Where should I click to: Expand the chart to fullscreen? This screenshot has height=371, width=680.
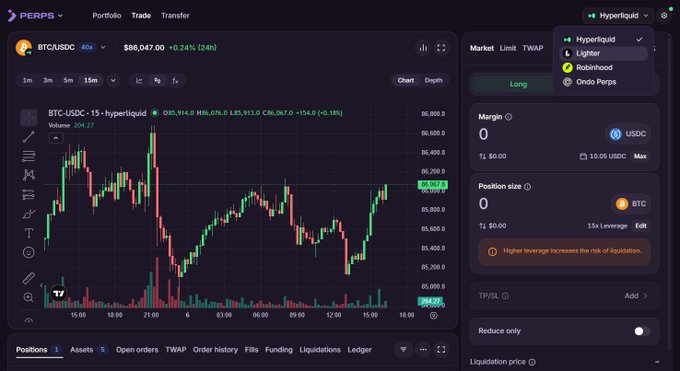click(x=441, y=48)
